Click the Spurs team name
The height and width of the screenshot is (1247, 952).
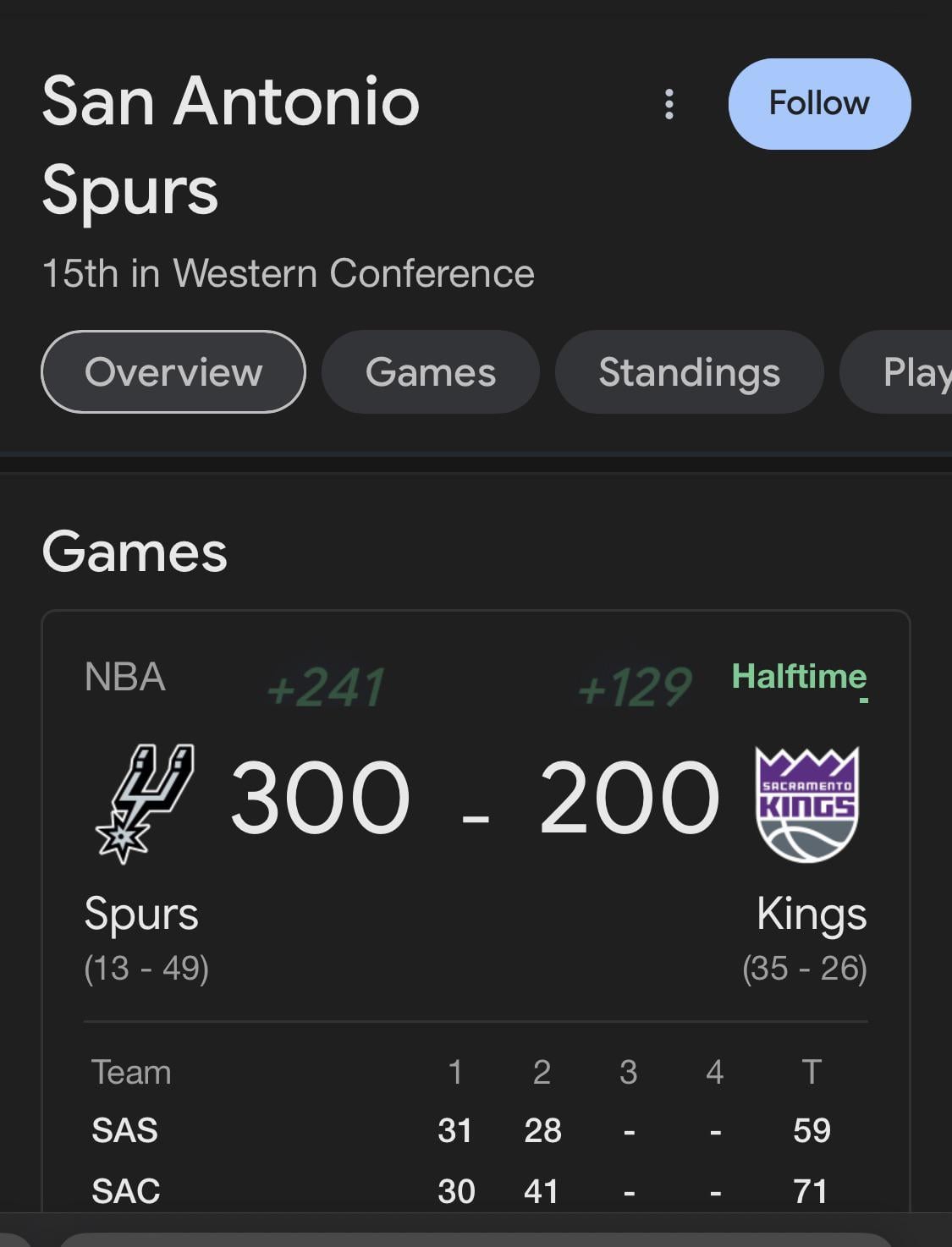point(141,914)
